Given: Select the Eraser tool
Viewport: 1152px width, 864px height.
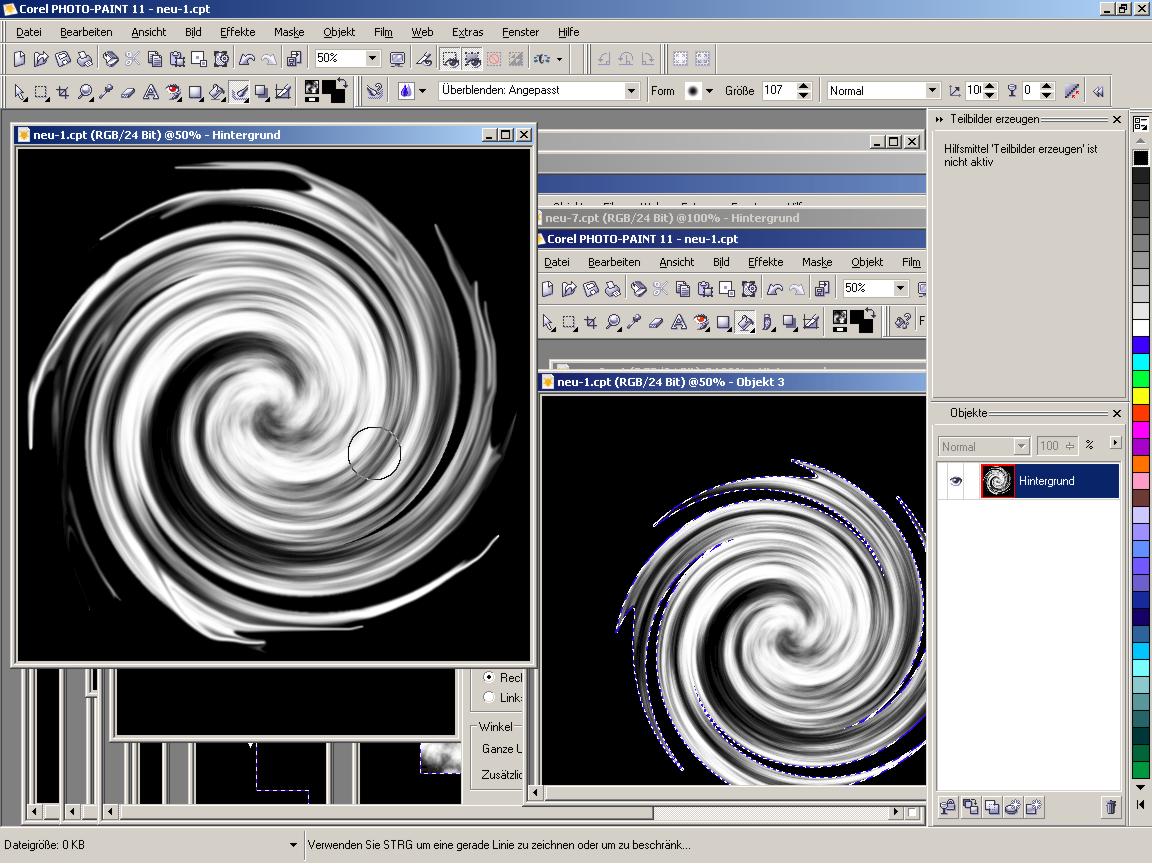Looking at the screenshot, I should coord(128,92).
